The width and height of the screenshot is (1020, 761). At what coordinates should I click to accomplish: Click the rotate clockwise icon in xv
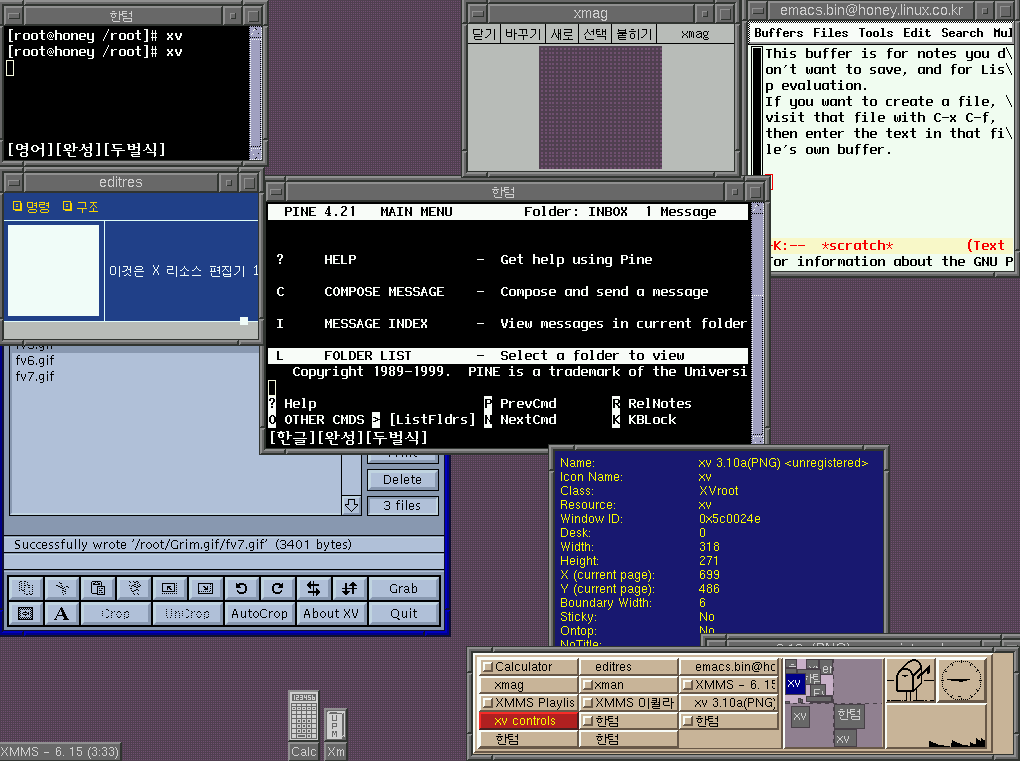point(277,588)
